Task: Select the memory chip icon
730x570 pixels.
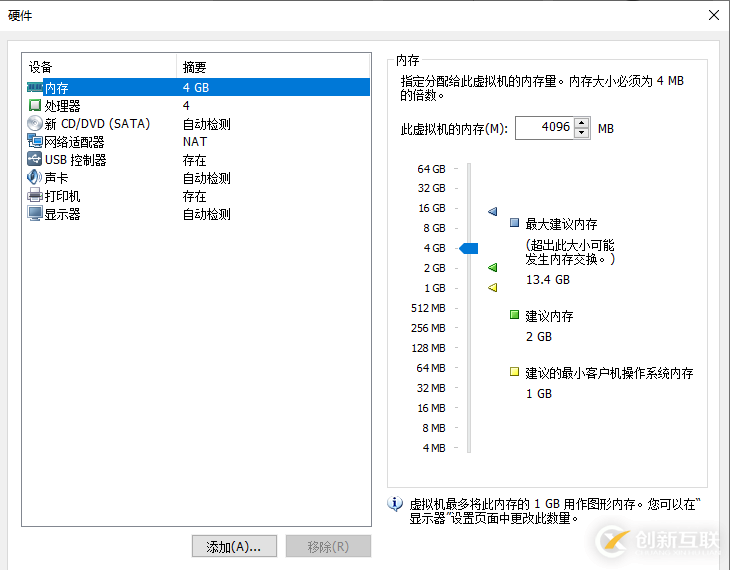Action: coord(35,87)
